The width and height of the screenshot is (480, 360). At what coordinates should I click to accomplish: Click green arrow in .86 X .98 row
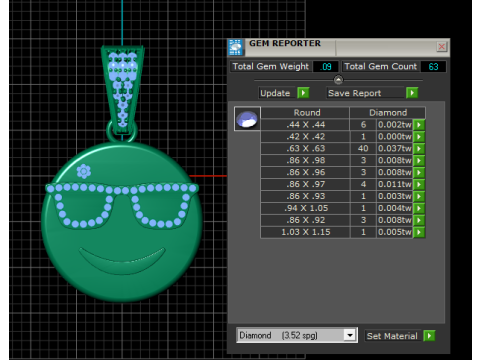[419, 161]
